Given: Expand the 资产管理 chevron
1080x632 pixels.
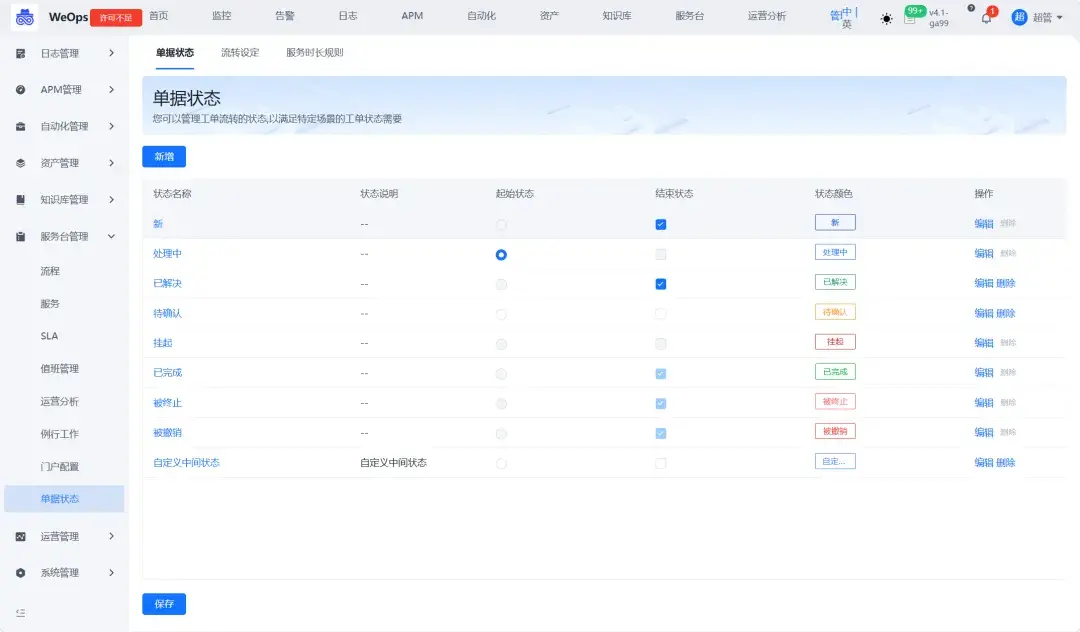Looking at the screenshot, I should (x=112, y=163).
